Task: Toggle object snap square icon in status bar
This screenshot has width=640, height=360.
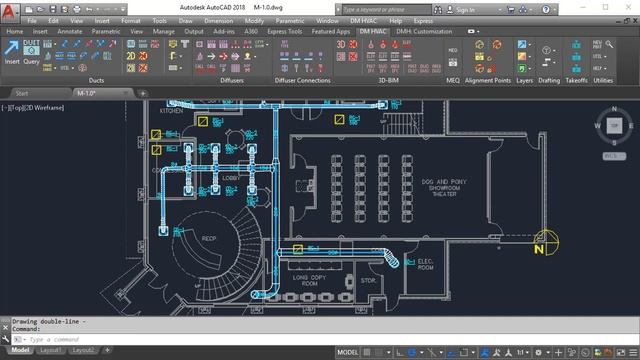Action: click(464, 352)
